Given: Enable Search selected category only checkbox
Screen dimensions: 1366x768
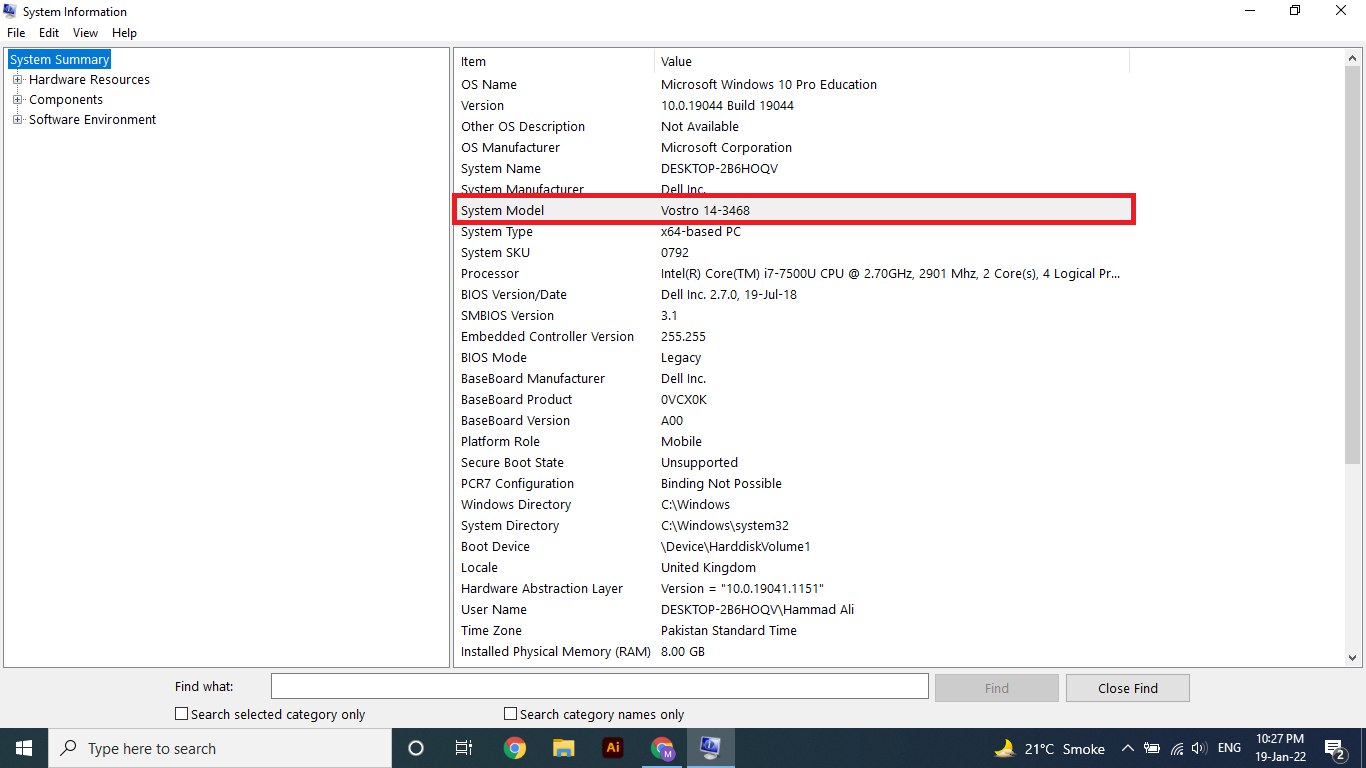Looking at the screenshot, I should [x=181, y=714].
